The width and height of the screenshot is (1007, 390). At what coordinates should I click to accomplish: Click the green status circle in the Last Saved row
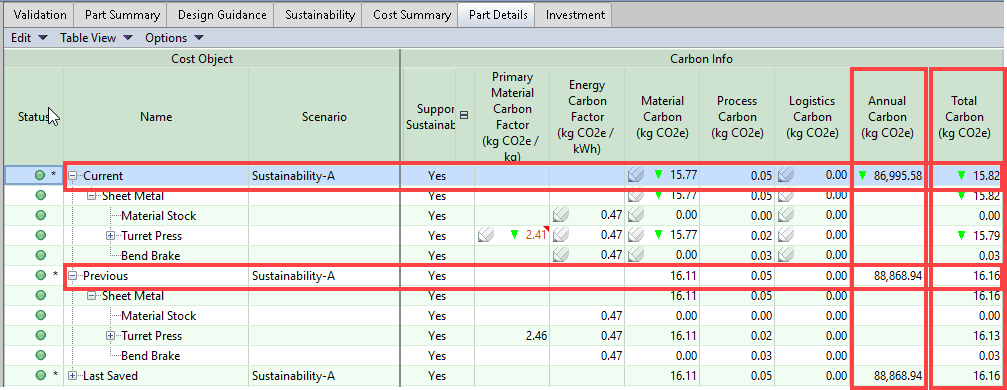40,376
